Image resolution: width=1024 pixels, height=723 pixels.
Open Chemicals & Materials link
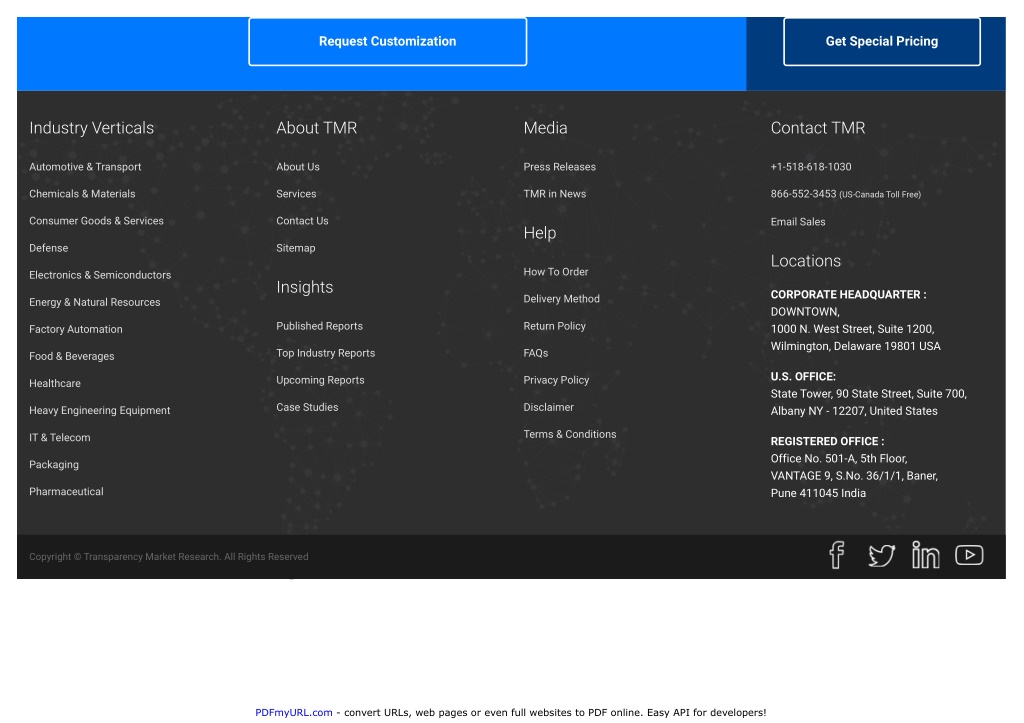click(x=82, y=194)
